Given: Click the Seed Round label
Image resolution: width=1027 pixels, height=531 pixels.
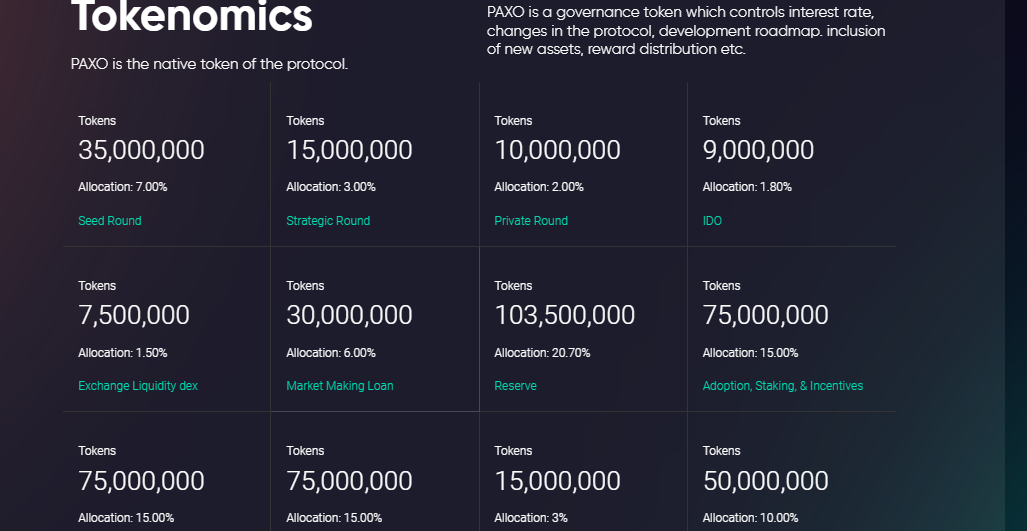Looking at the screenshot, I should [109, 221].
